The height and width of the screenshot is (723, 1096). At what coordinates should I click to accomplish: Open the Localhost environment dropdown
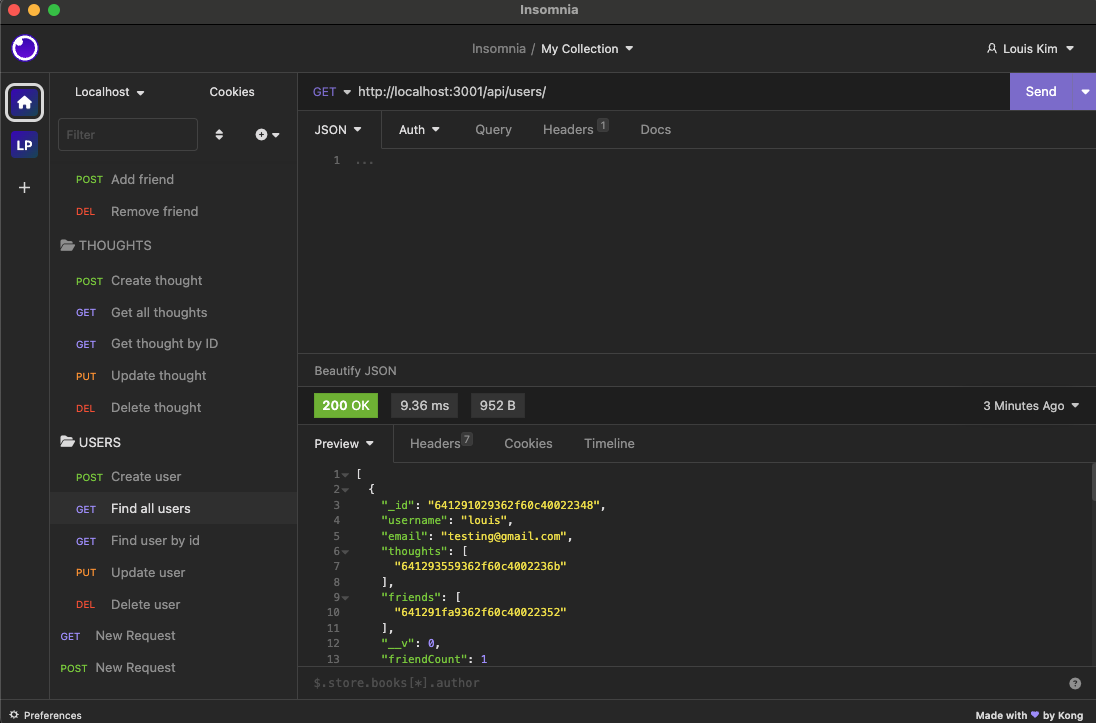pyautogui.click(x=108, y=91)
